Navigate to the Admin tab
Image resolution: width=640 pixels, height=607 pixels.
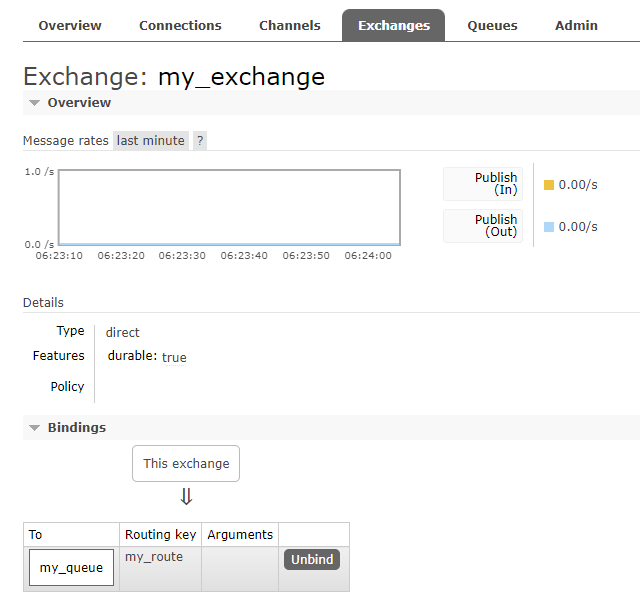click(576, 25)
